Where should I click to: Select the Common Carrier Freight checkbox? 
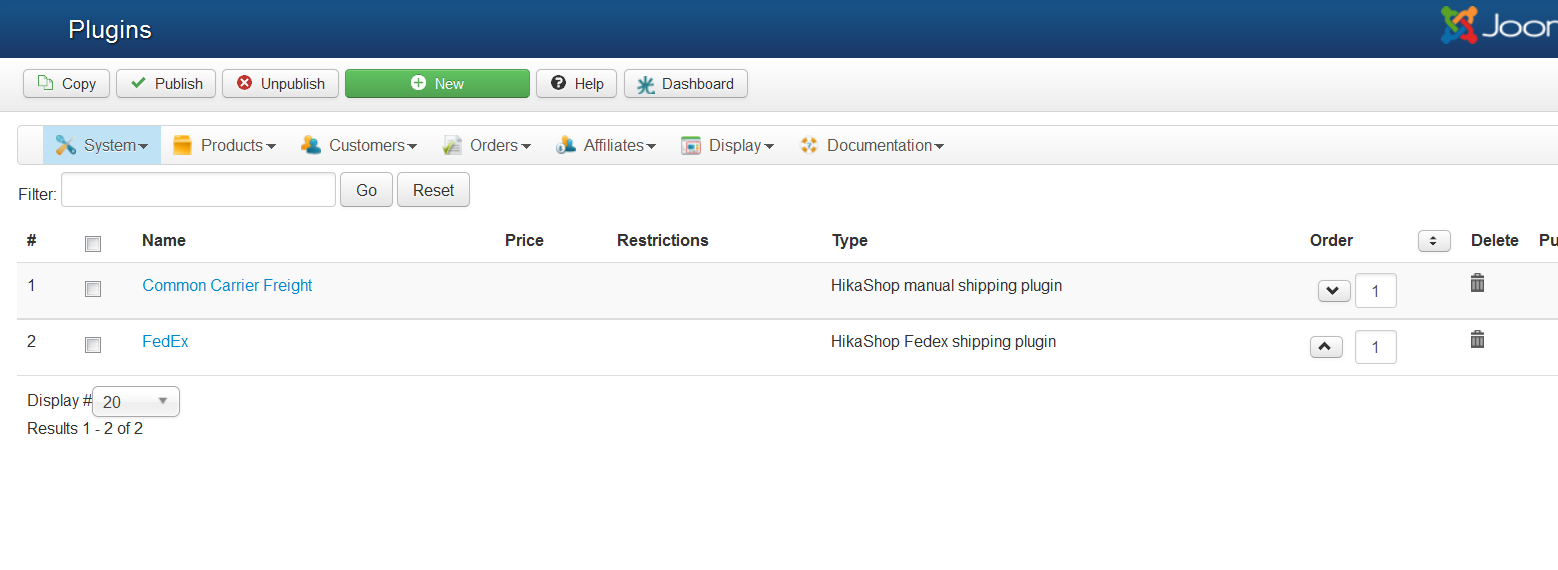click(x=93, y=289)
